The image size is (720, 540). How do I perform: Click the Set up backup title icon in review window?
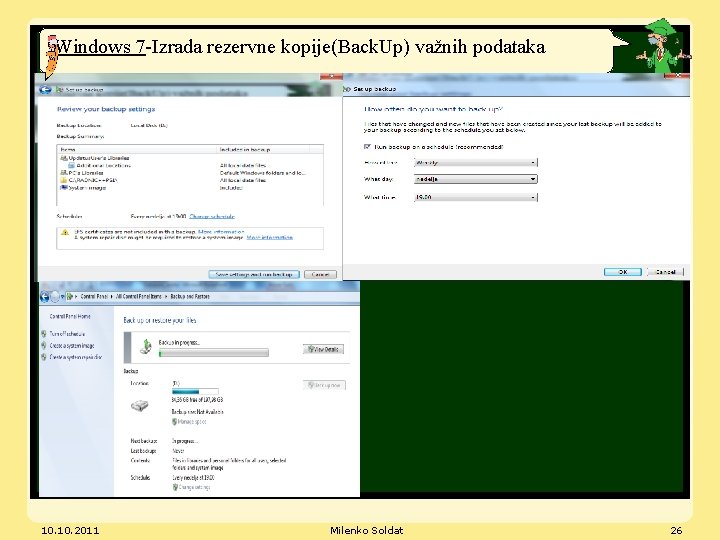[59, 90]
